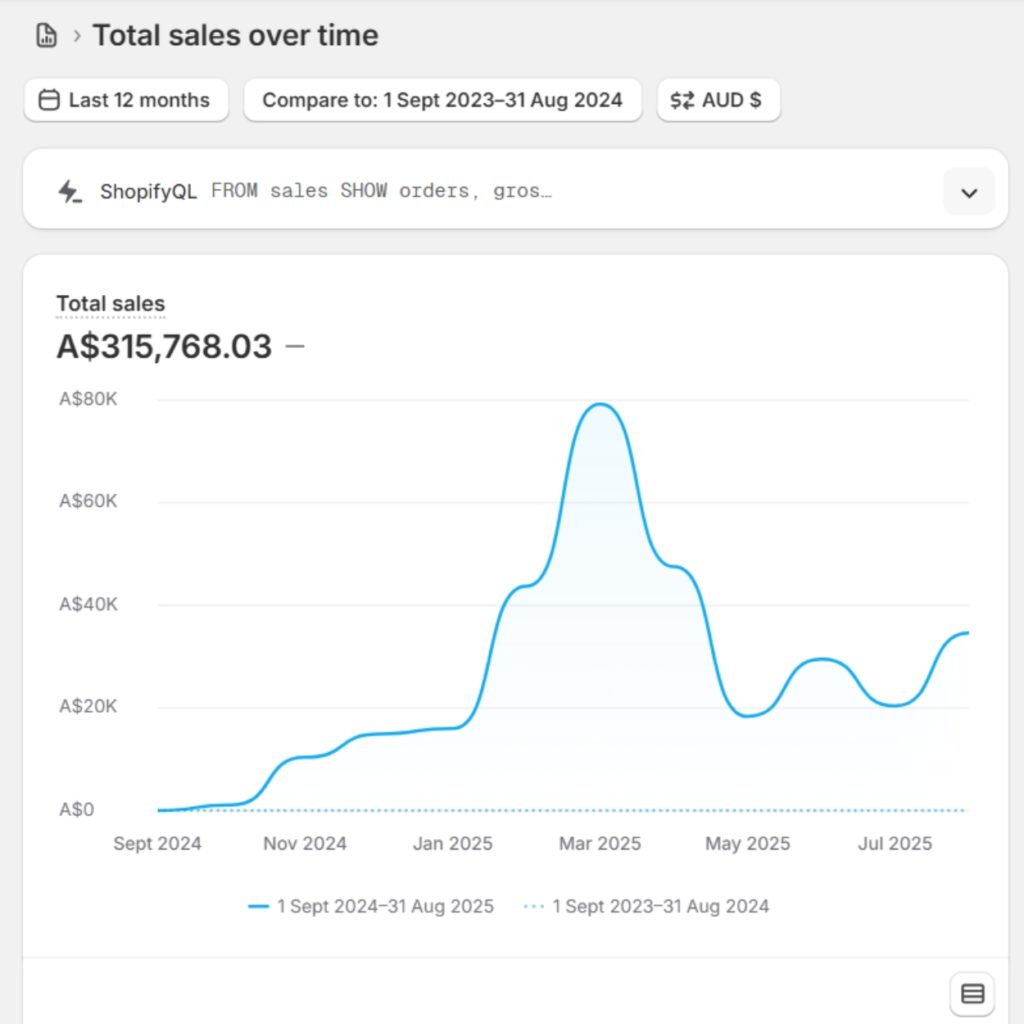The width and height of the screenshot is (1024, 1024).
Task: Open the Last 12 months date picker
Action: pyautogui.click(x=126, y=100)
